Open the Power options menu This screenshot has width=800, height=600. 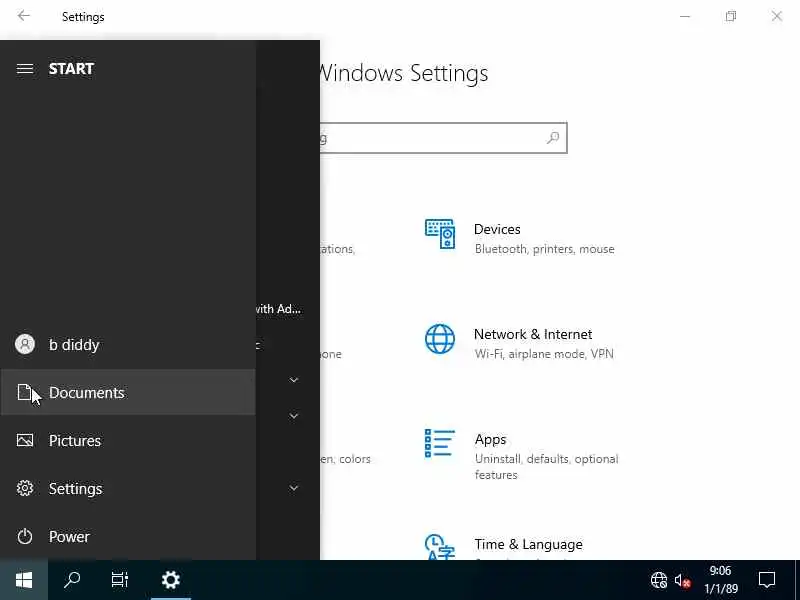128,536
